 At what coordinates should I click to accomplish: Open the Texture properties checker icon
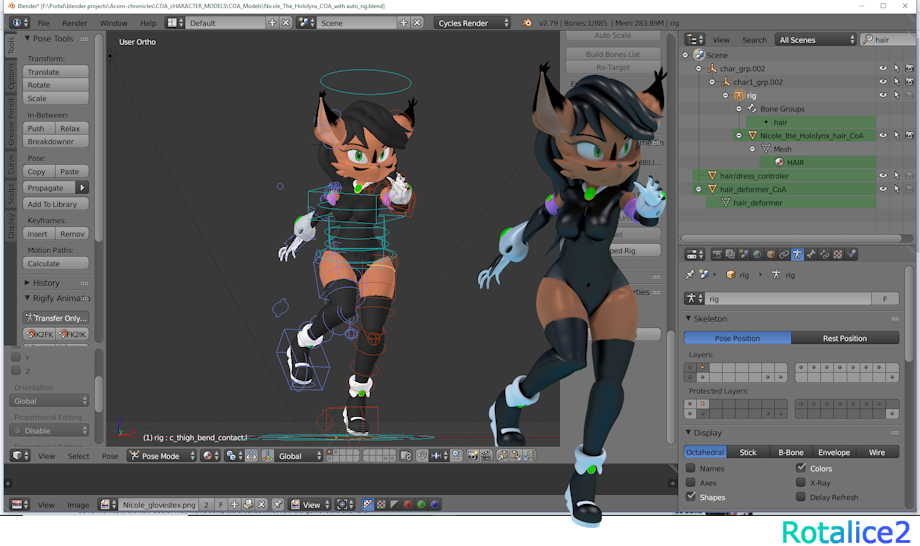coord(838,255)
